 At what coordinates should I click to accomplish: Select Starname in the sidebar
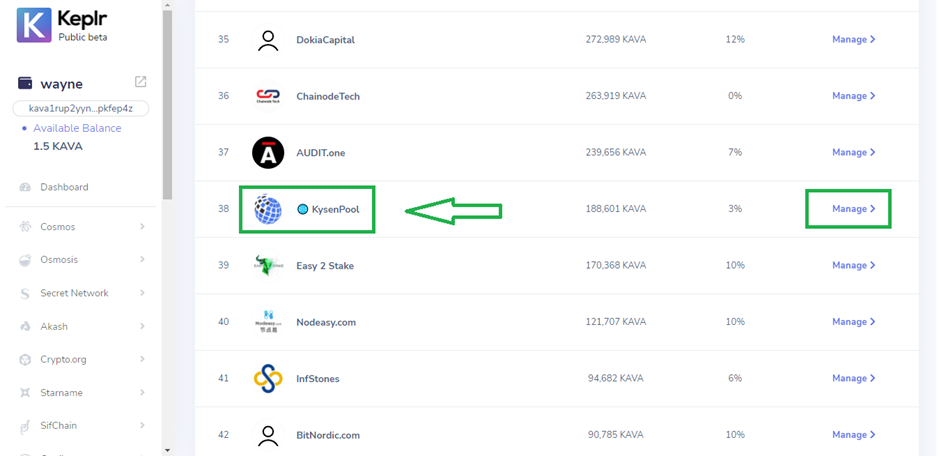click(62, 393)
